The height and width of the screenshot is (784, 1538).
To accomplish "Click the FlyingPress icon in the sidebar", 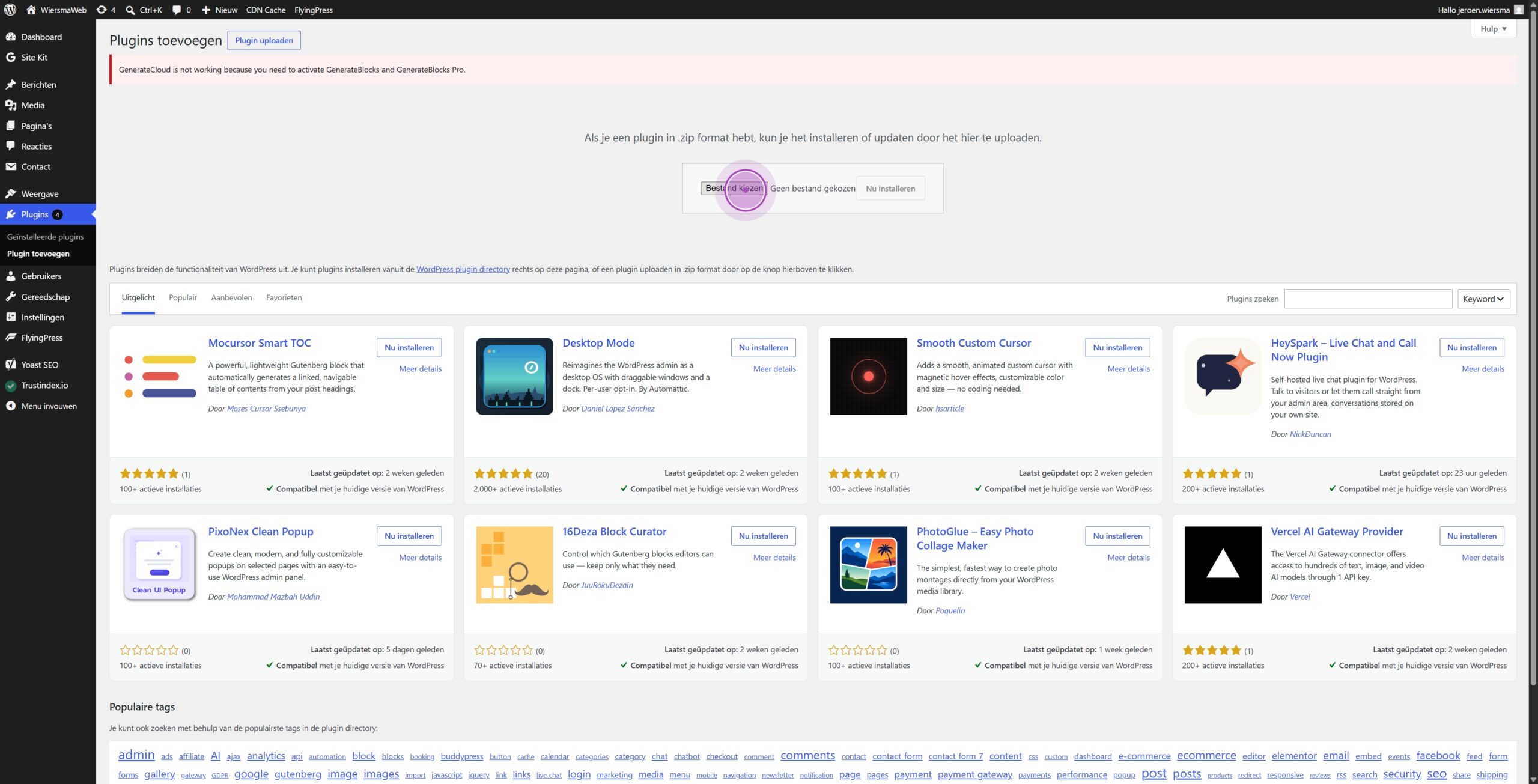I will [11, 337].
